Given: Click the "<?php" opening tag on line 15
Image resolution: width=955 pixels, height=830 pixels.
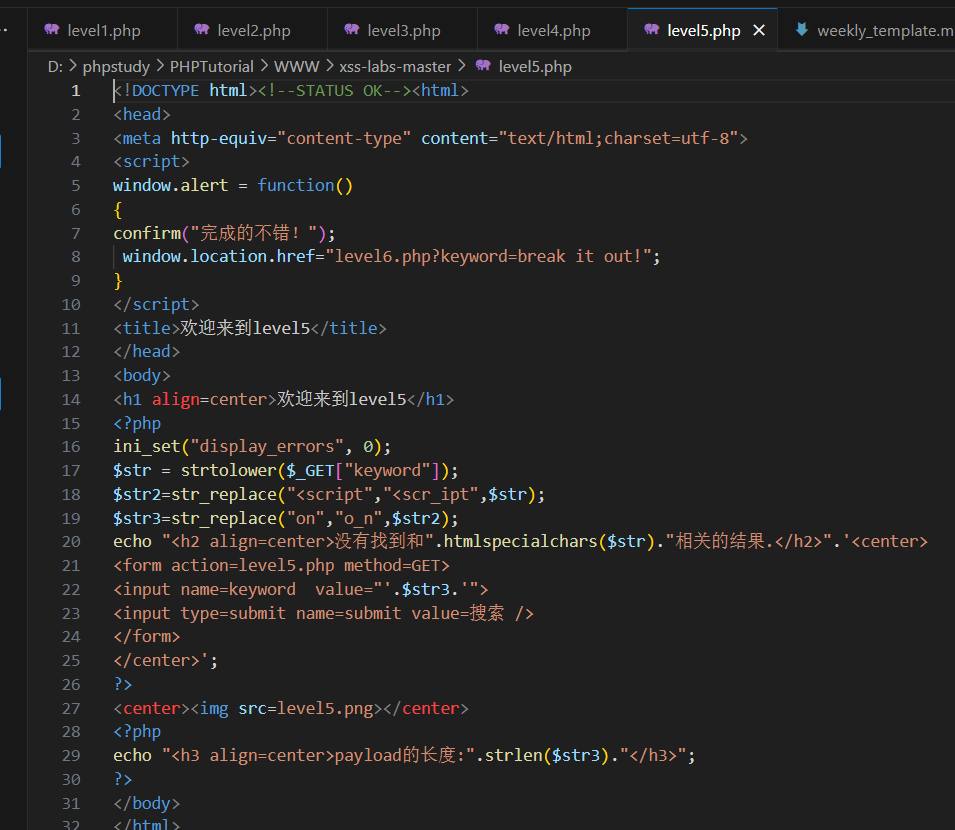Looking at the screenshot, I should (x=137, y=423).
